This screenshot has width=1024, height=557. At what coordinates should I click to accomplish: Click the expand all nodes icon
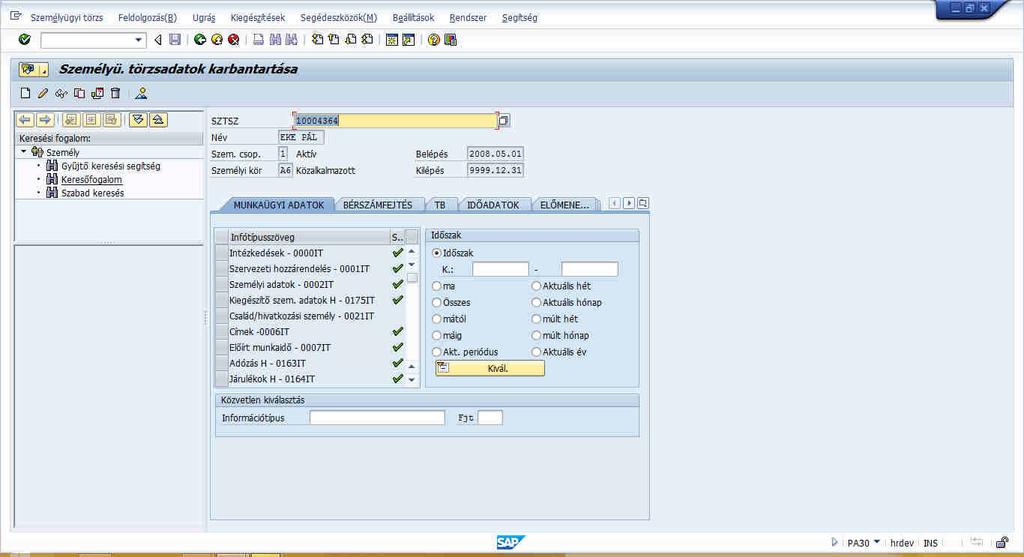click(x=138, y=119)
